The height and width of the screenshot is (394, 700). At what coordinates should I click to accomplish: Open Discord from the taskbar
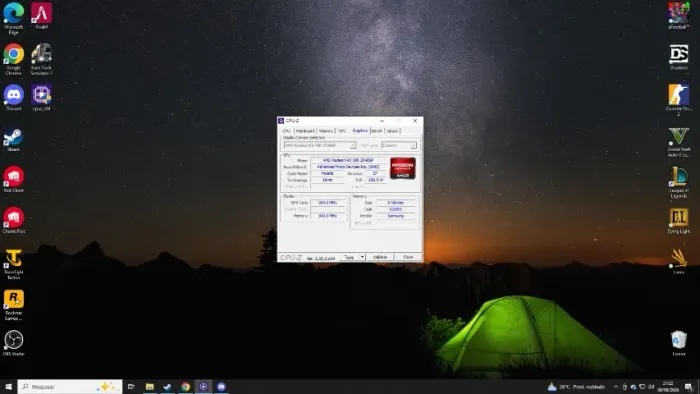pyautogui.click(x=221, y=386)
